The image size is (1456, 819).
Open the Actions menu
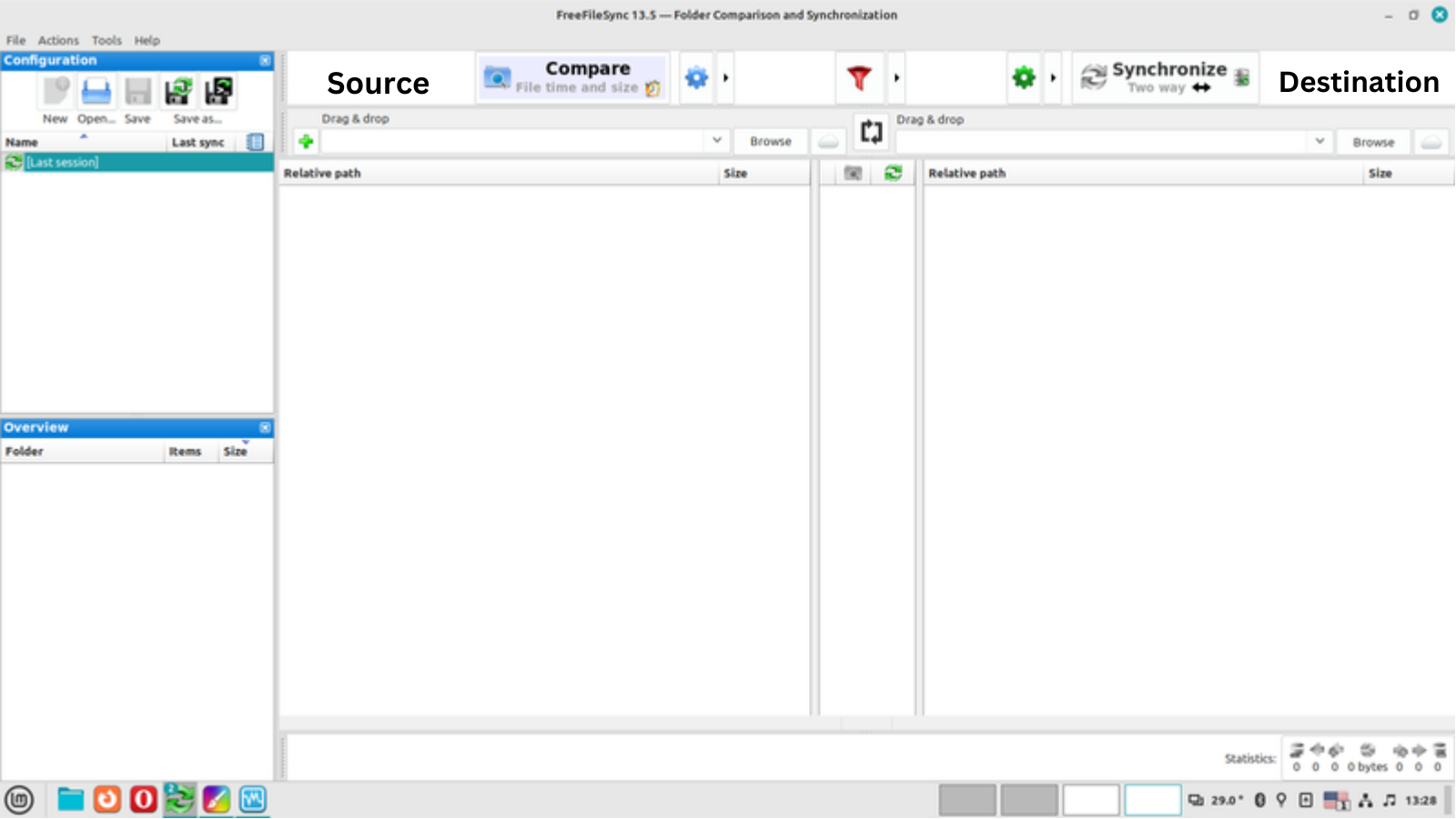(58, 40)
